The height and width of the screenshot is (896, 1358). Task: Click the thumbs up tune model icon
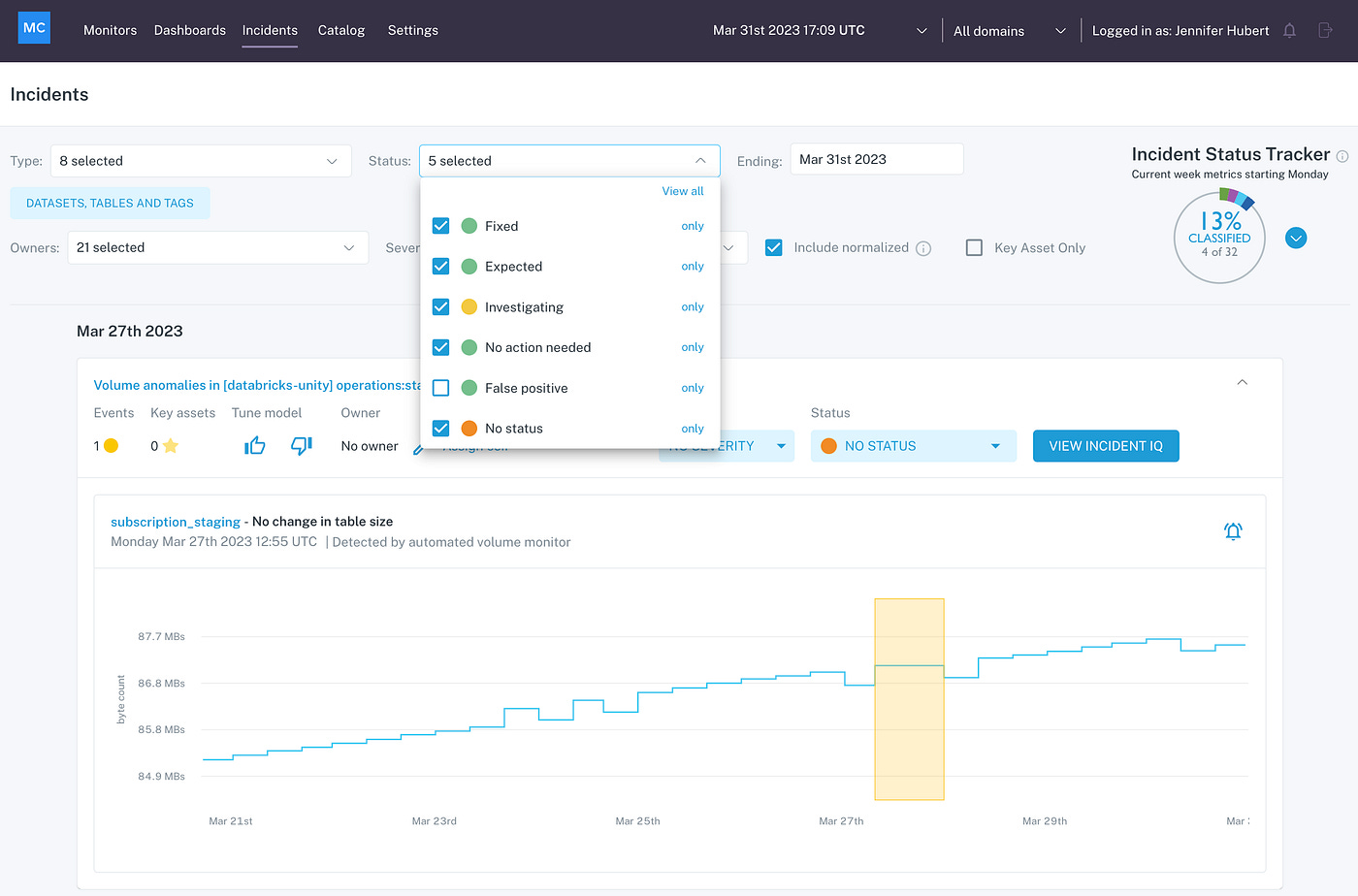[x=254, y=445]
